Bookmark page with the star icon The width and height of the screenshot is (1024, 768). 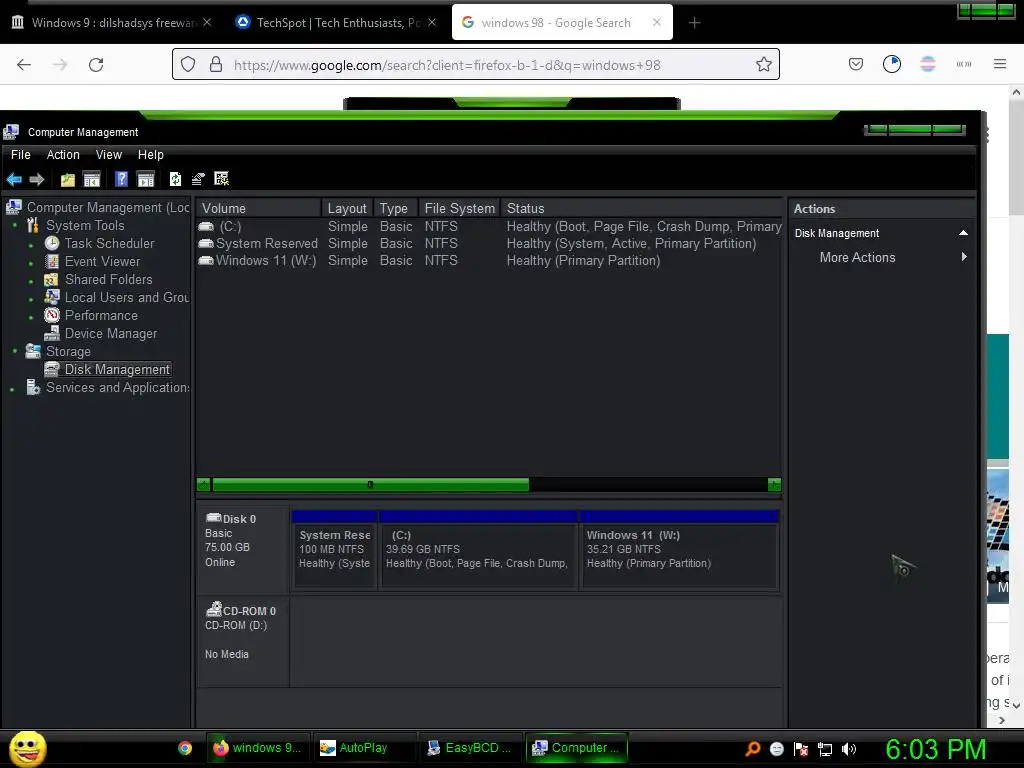tap(763, 64)
